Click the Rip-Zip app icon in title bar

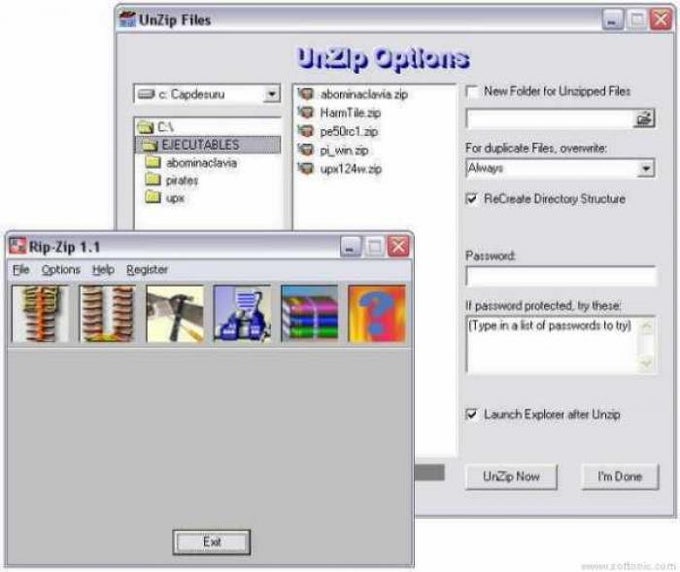click(18, 246)
